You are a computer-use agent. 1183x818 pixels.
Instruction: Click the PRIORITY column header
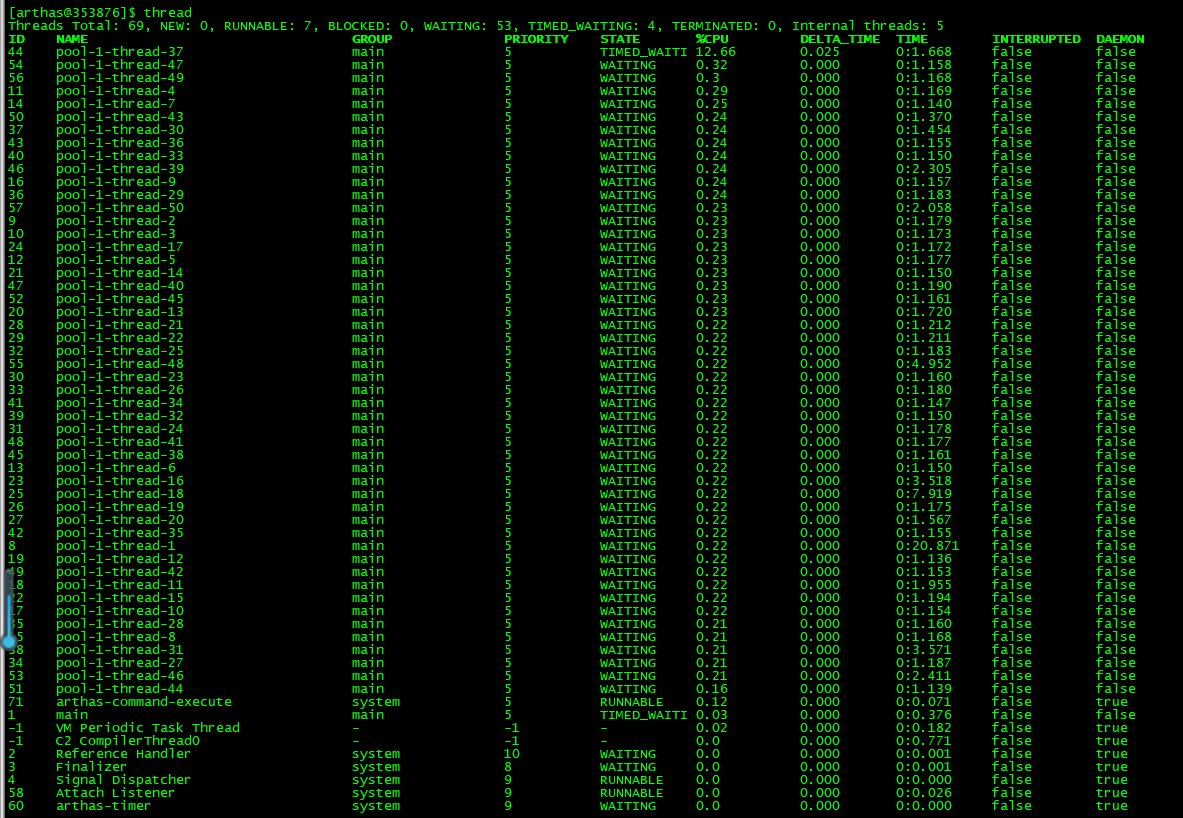pyautogui.click(x=536, y=39)
